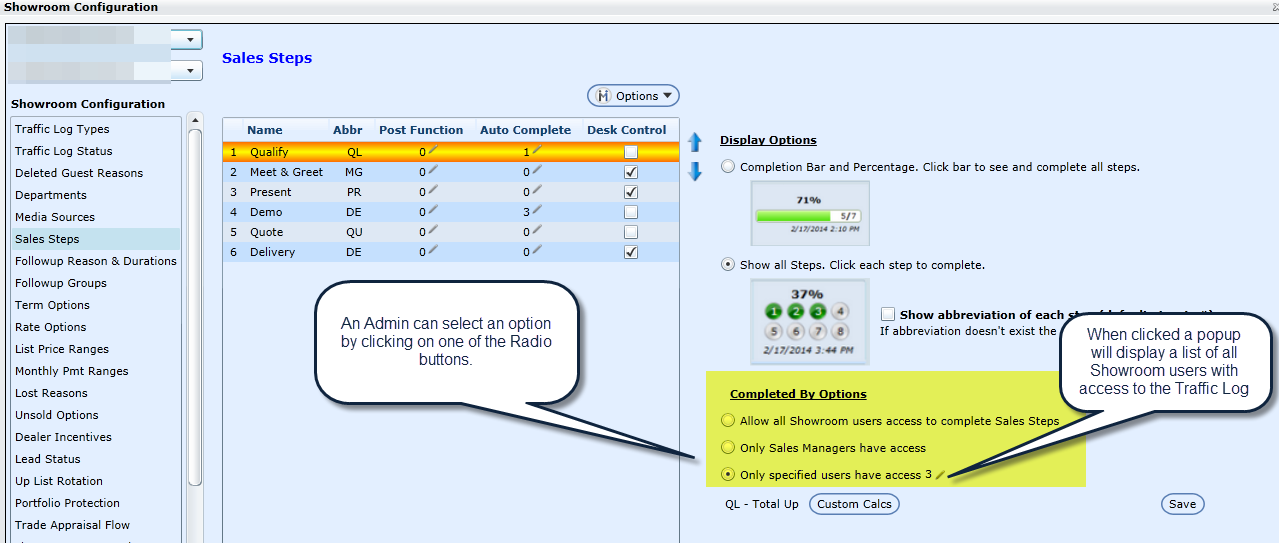Click the Save button
Image resolution: width=1279 pixels, height=543 pixels.
[x=1182, y=504]
